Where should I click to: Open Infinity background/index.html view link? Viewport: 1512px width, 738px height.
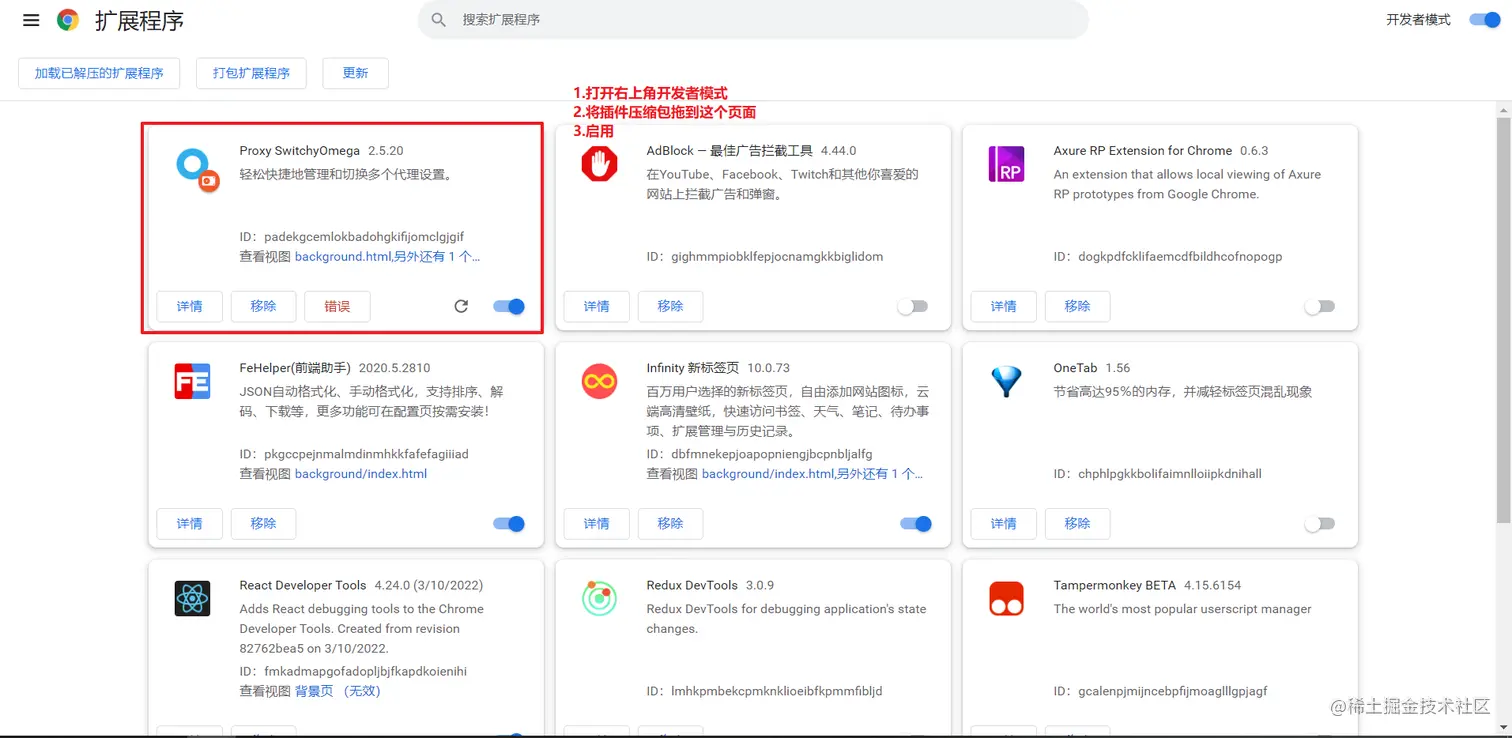pos(813,474)
